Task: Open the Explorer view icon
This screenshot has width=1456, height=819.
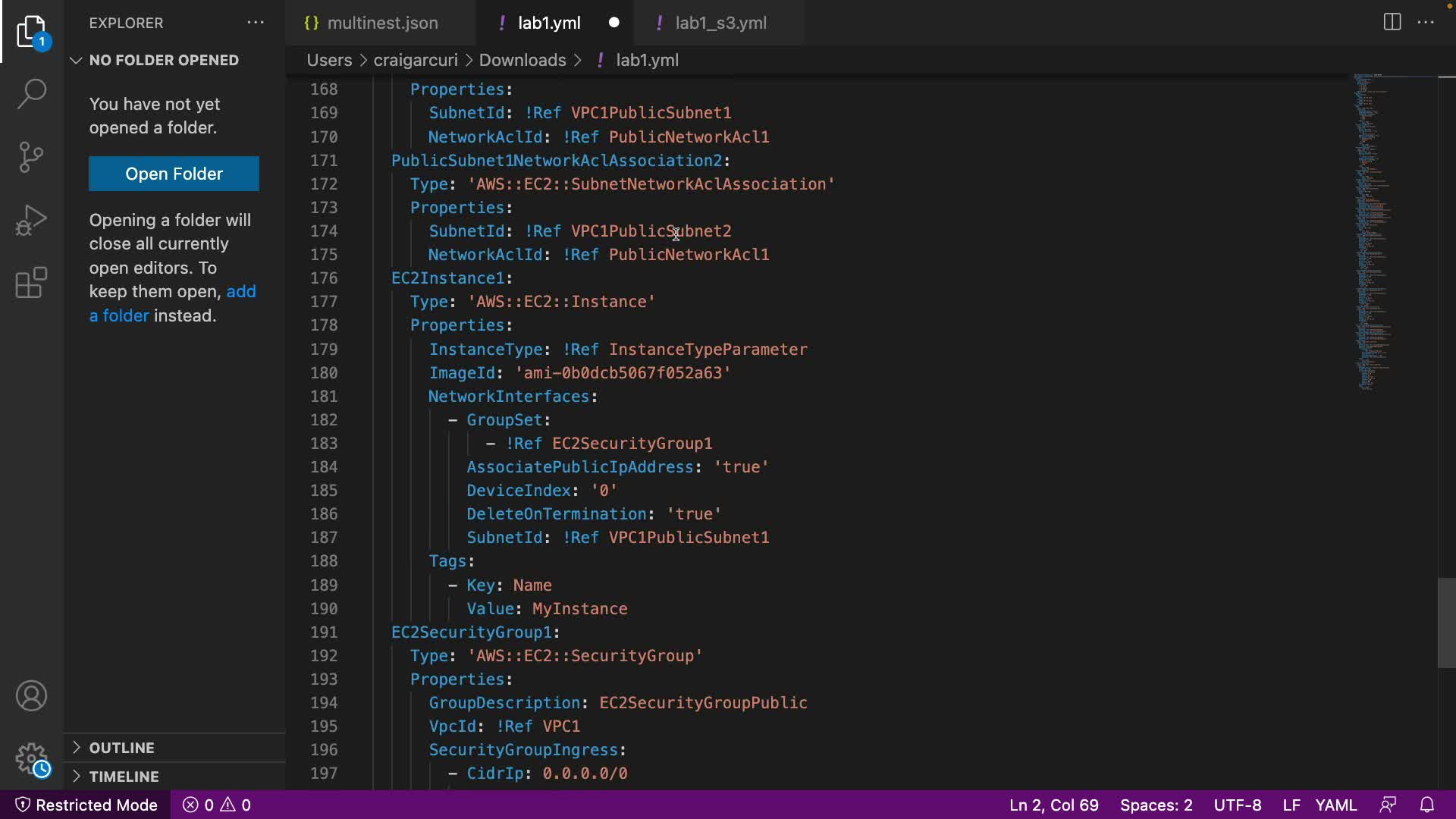Action: click(31, 32)
